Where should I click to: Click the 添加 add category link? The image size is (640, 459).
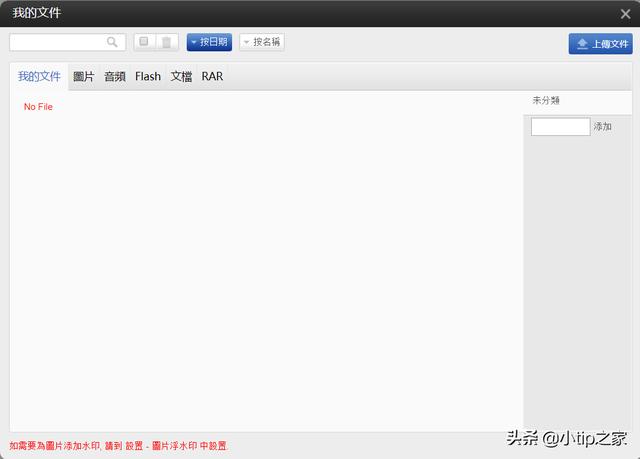click(x=602, y=127)
